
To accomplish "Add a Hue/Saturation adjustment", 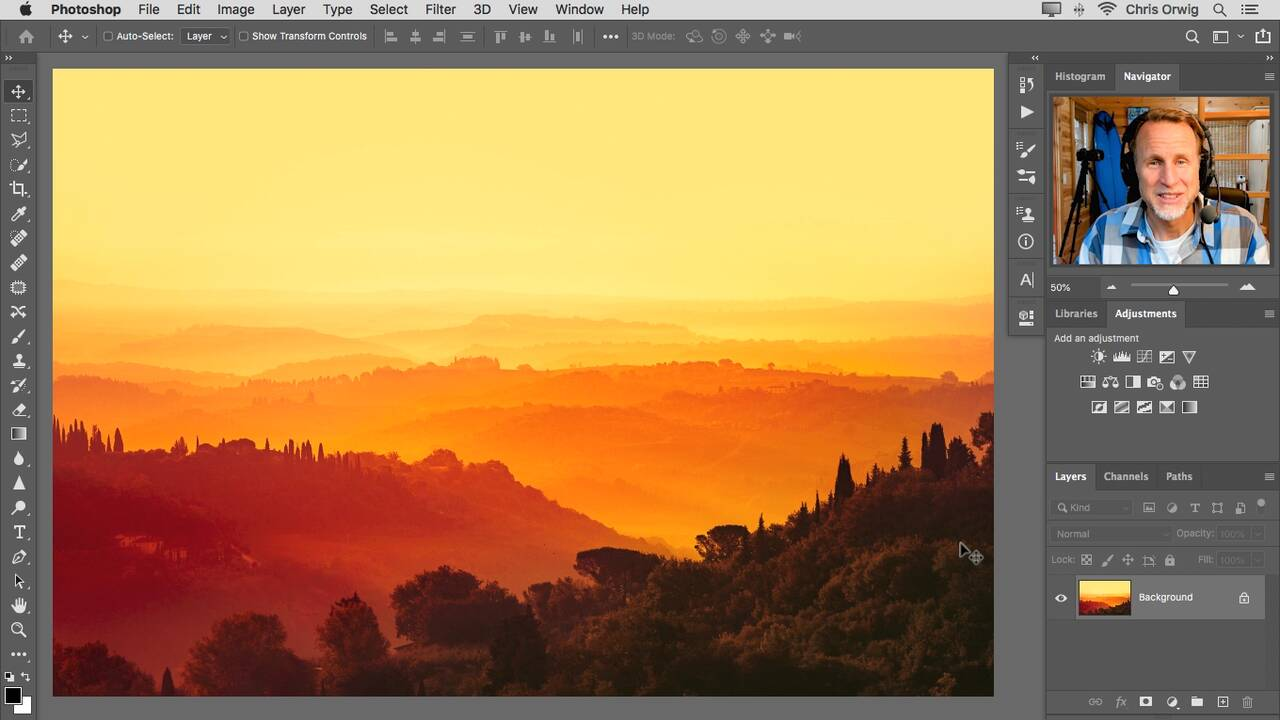I will [1088, 382].
